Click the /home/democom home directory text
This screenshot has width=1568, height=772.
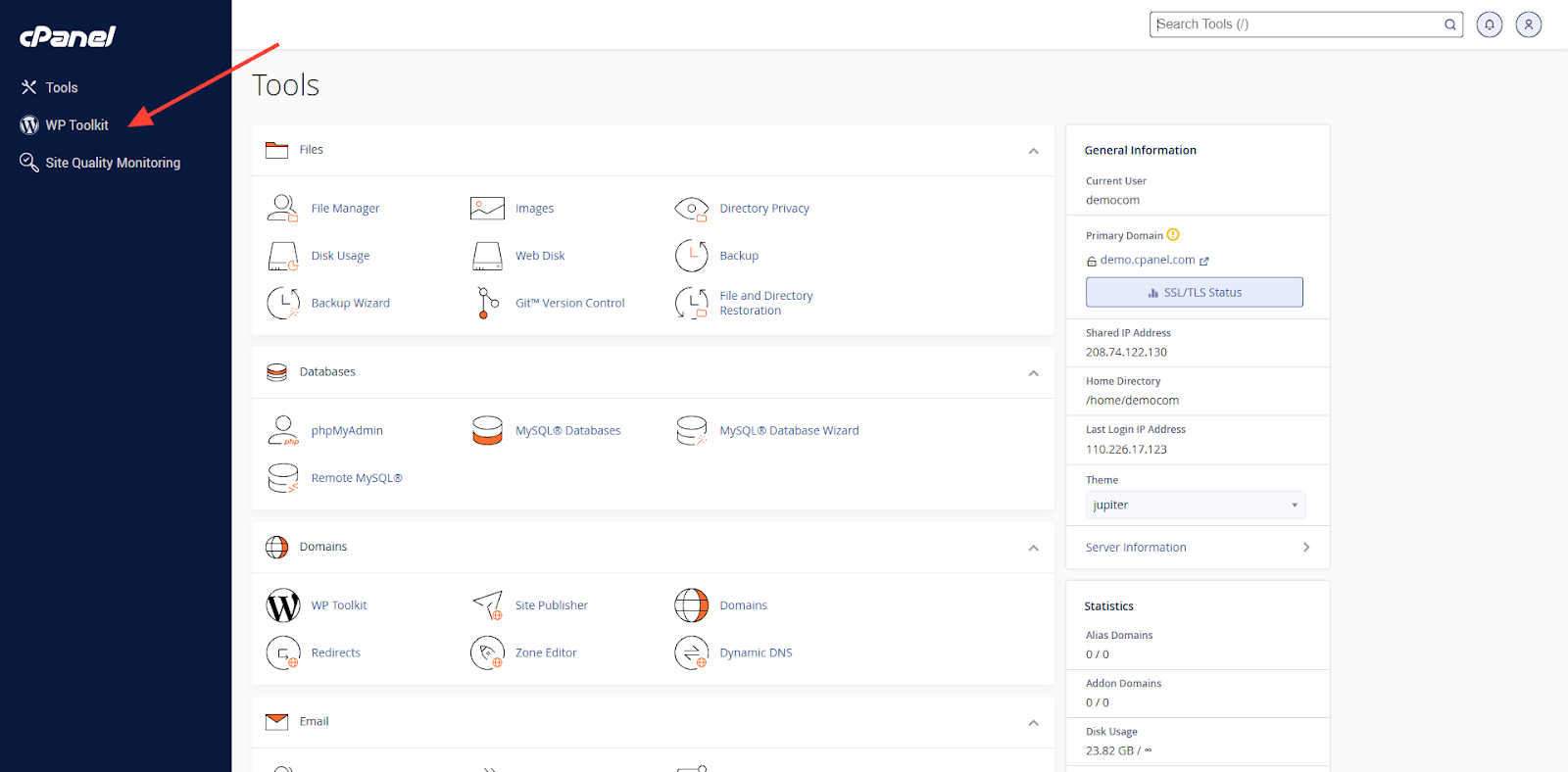[1132, 400]
